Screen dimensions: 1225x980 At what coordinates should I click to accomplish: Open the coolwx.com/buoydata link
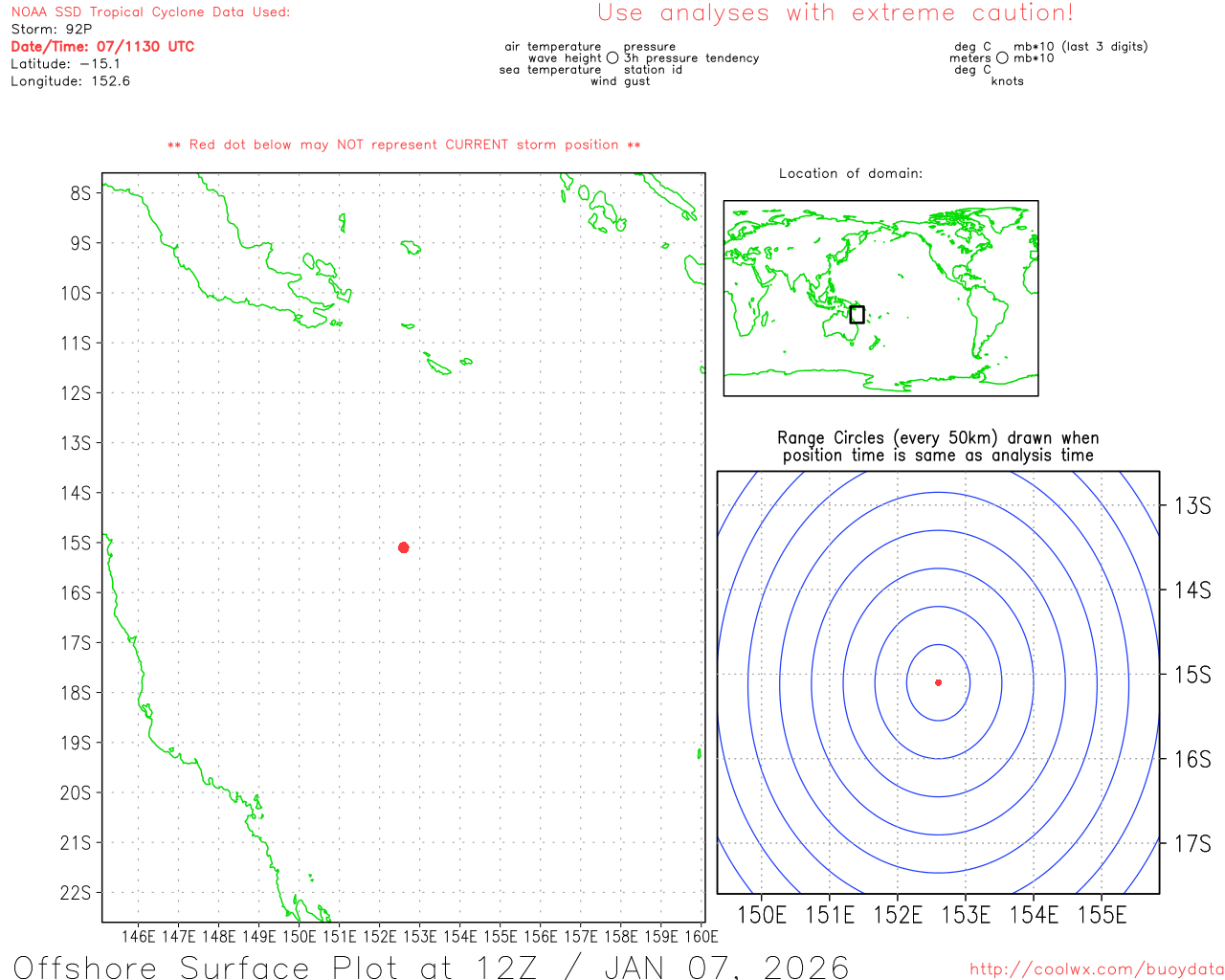(x=1097, y=969)
